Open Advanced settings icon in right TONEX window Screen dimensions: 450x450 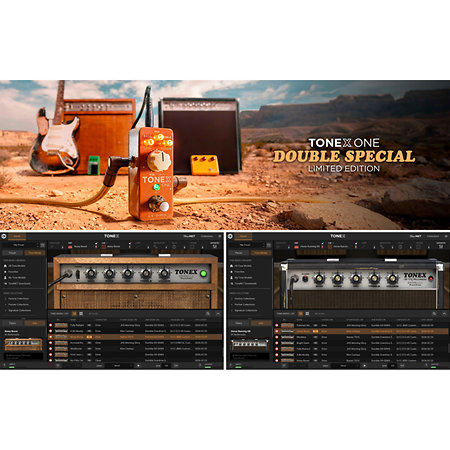click(x=441, y=245)
